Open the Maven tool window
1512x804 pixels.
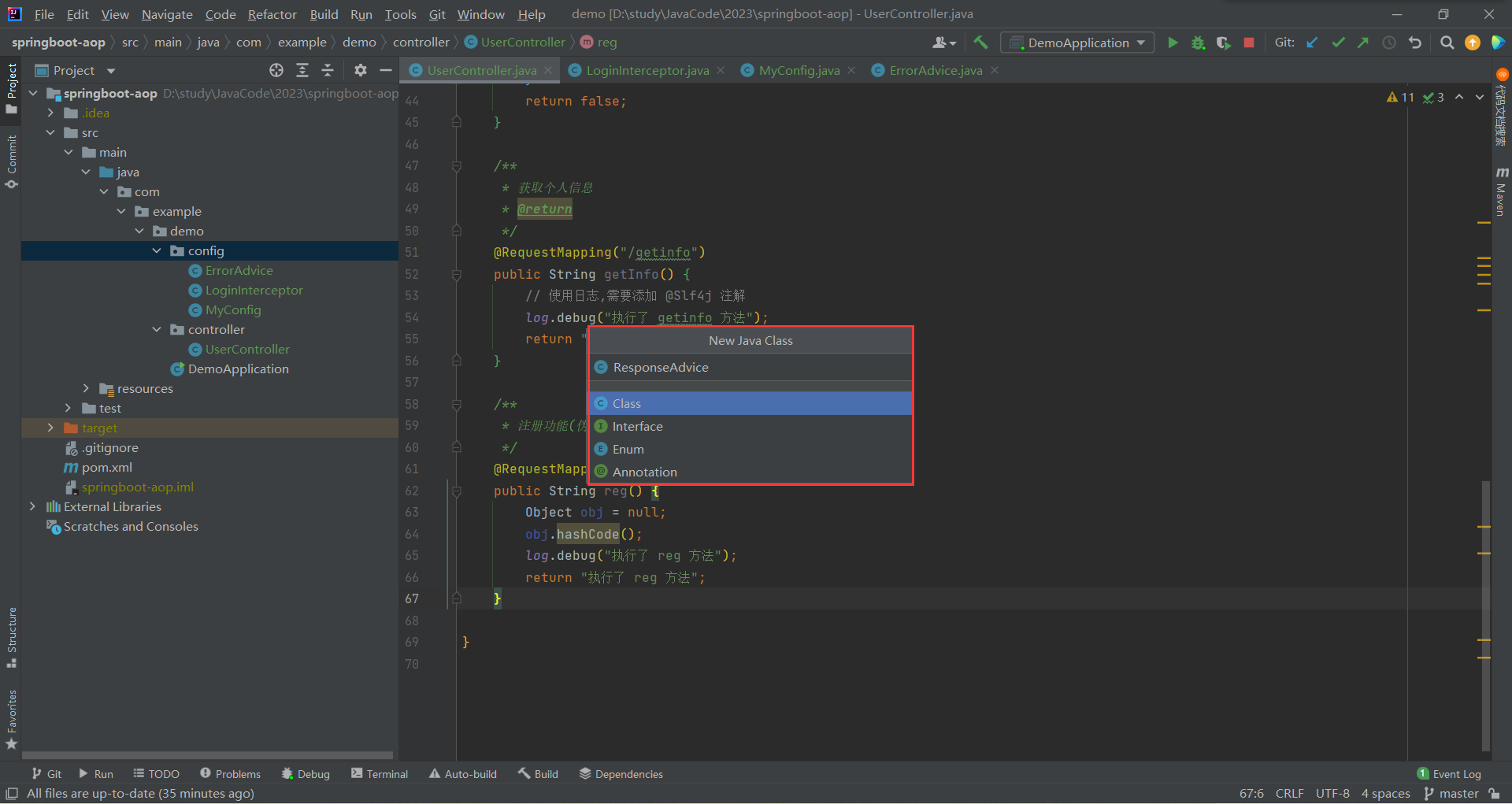click(1501, 191)
